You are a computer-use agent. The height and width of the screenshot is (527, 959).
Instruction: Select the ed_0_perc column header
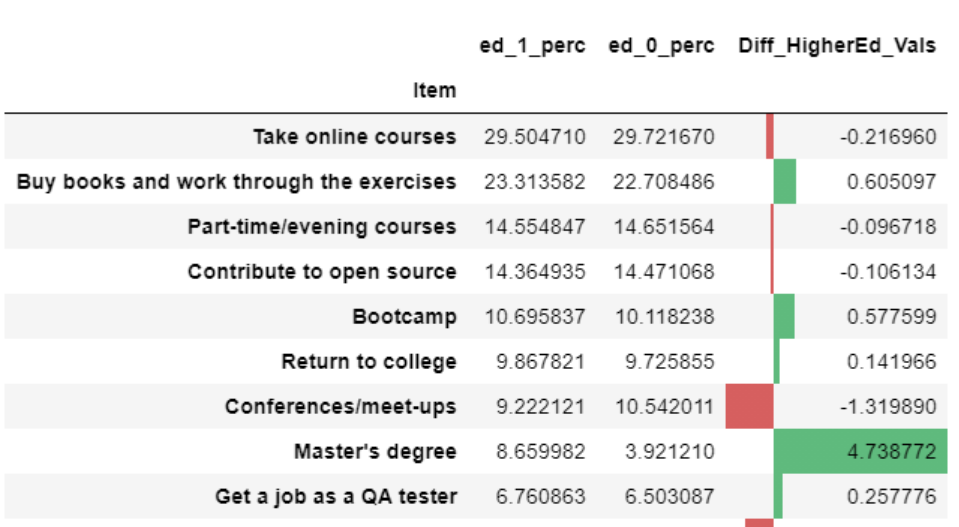[661, 46]
